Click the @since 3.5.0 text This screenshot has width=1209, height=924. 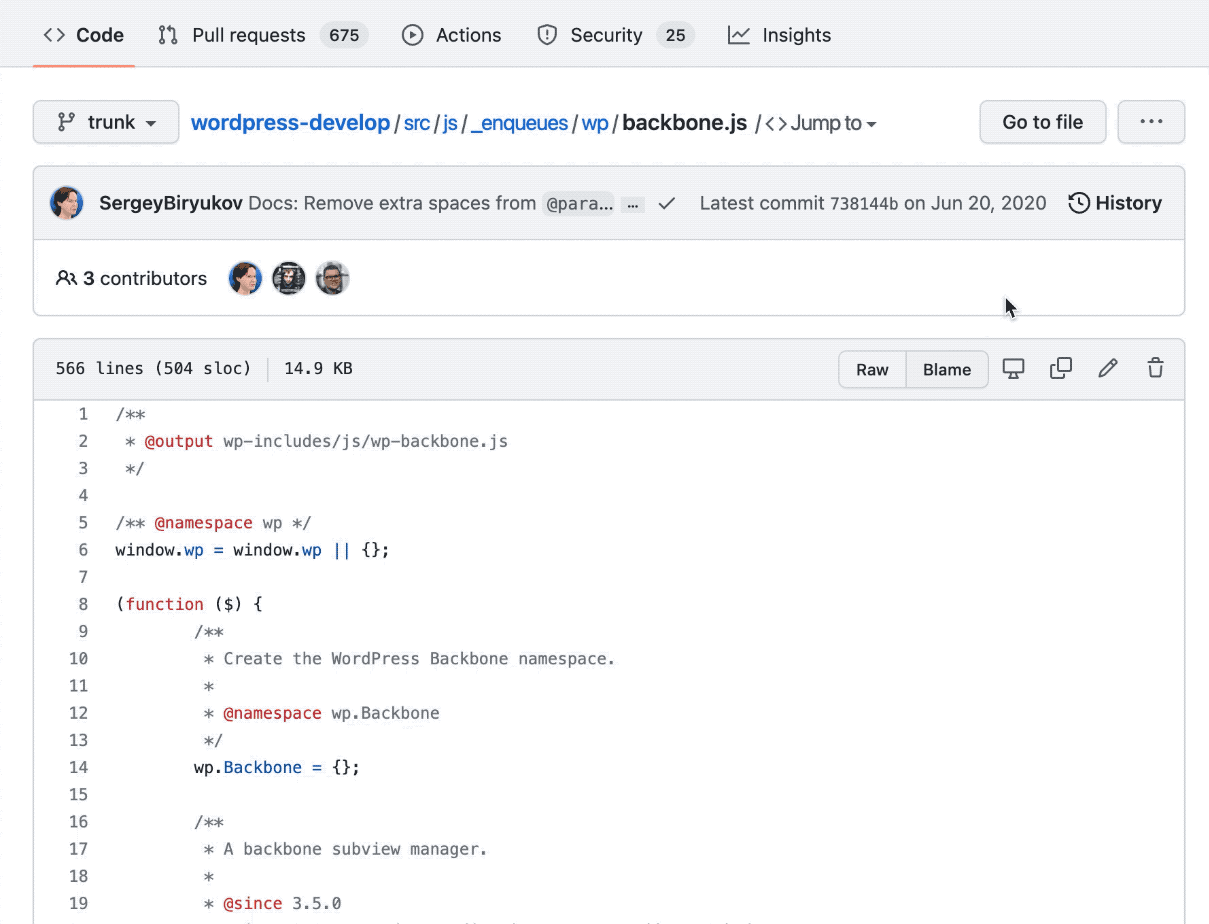[x=282, y=903]
